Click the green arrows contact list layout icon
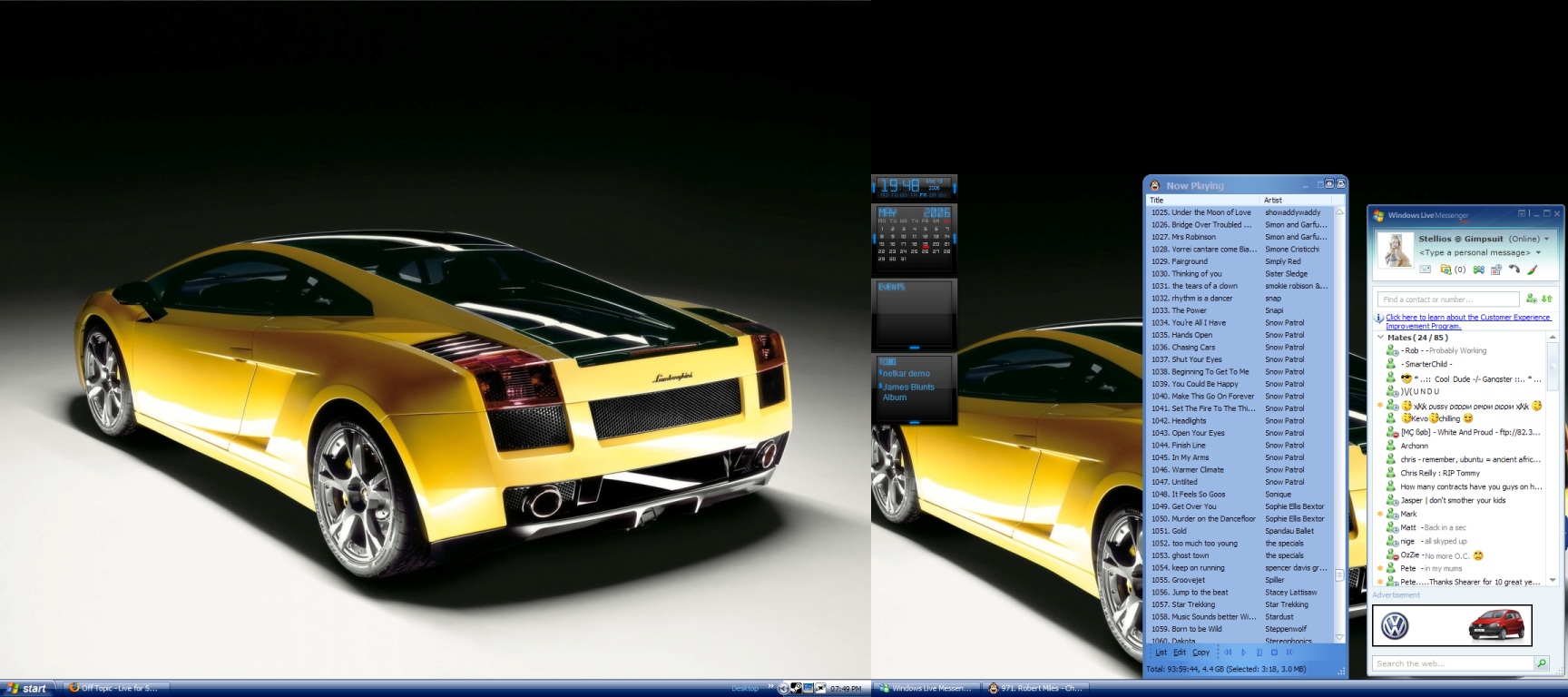The height and width of the screenshot is (697, 1568). point(1546,299)
